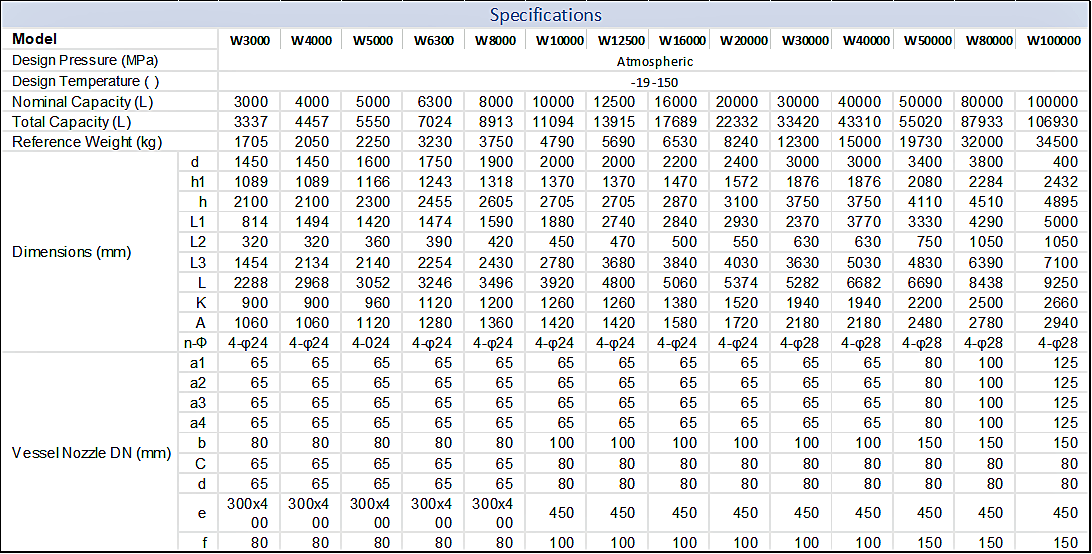Viewport: 1092px width, 554px height.
Task: Select the W80000 column header
Action: coord(989,40)
